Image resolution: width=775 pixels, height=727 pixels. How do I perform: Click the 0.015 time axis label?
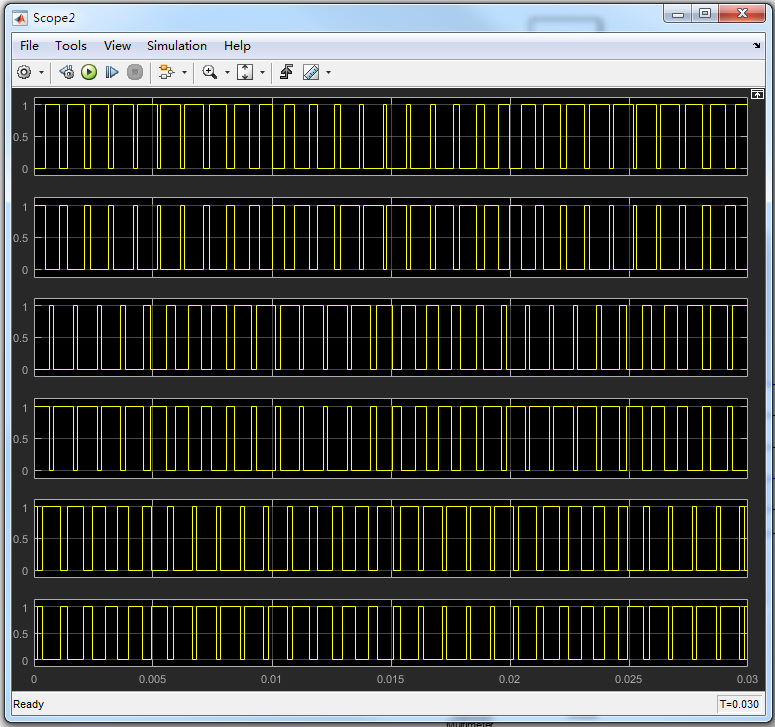(390, 680)
